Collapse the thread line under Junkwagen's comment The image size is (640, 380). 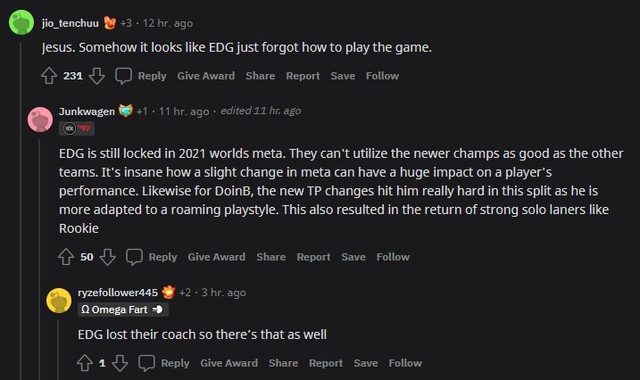tap(39, 259)
